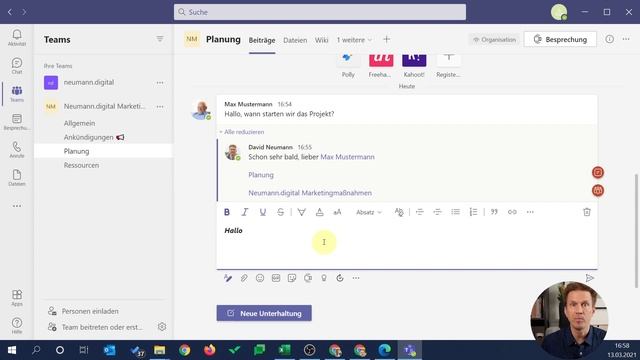The width and height of the screenshot is (640, 360).
Task: Open channel more options ellipsis
Action: tap(626, 39)
